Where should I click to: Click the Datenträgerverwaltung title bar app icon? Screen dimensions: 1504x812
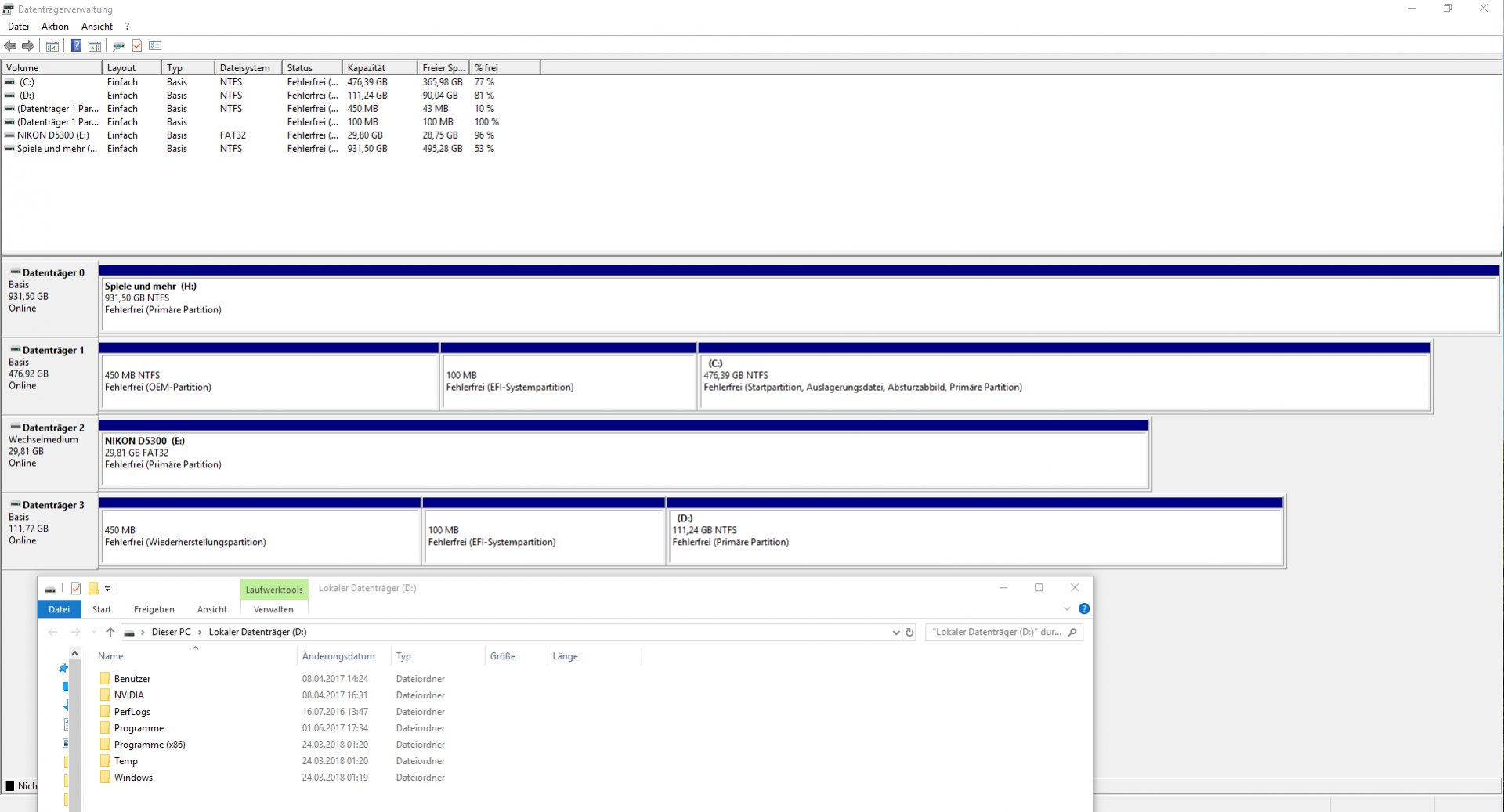coord(8,9)
